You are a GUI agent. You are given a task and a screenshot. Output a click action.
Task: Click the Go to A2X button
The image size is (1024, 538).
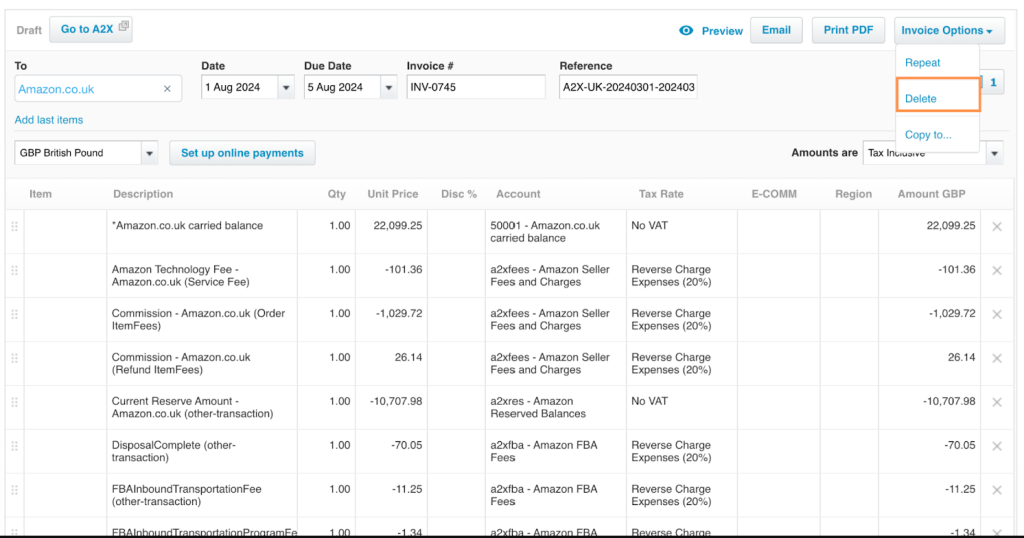point(91,30)
